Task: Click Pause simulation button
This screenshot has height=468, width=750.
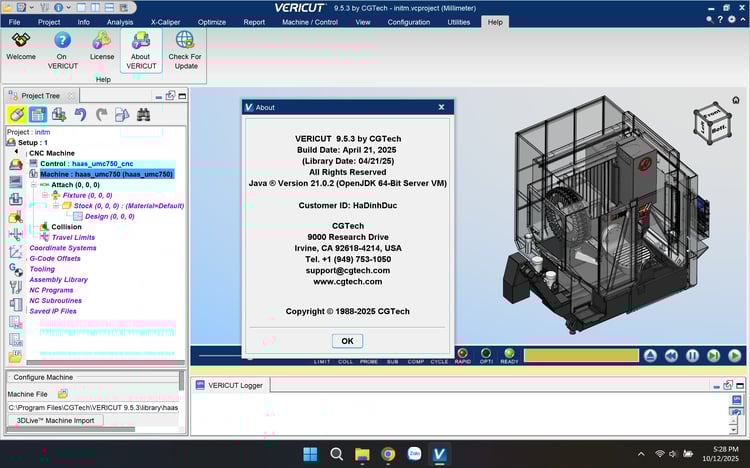Action: point(692,356)
